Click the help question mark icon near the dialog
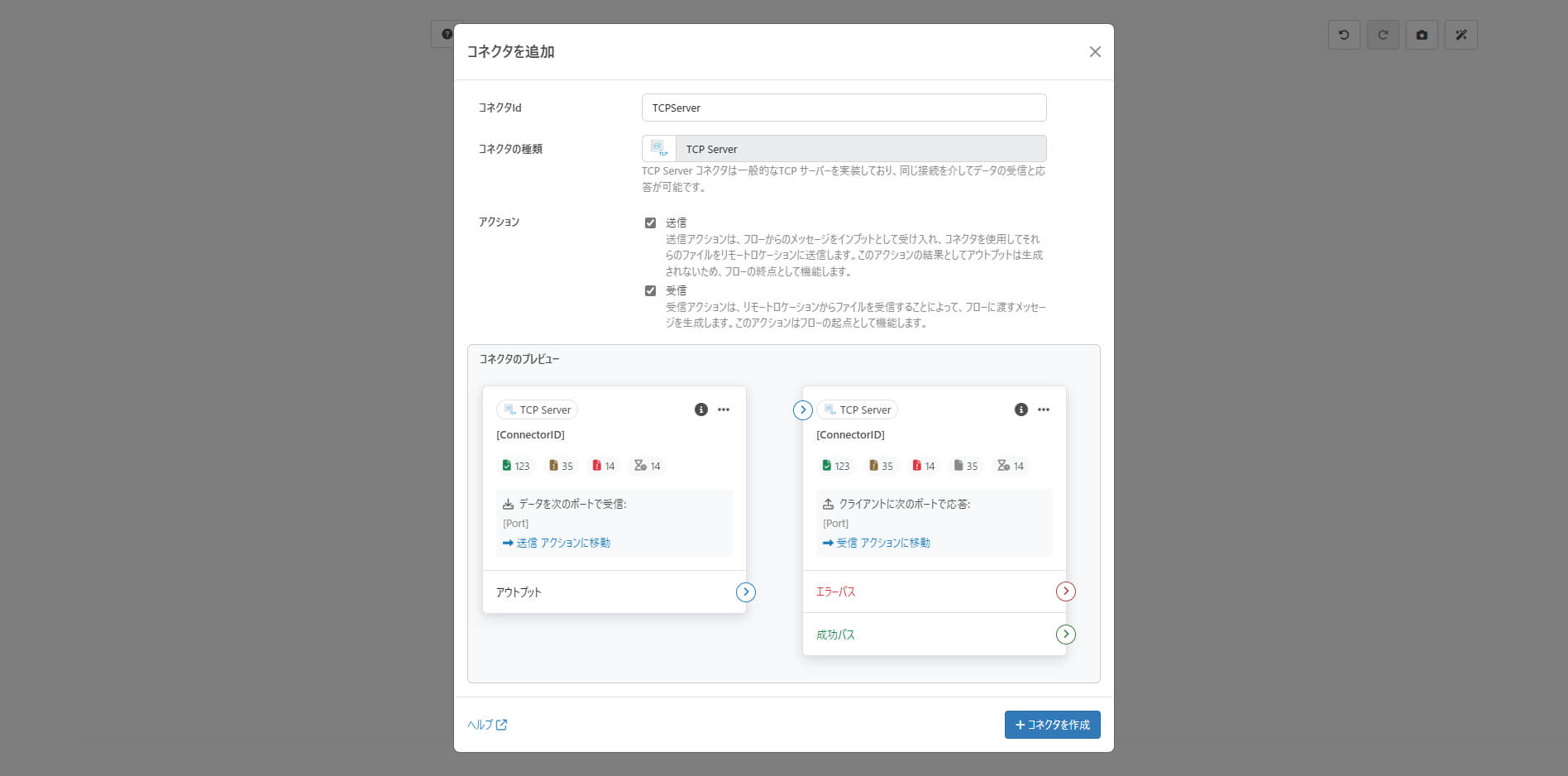Image resolution: width=1568 pixels, height=776 pixels. click(x=447, y=34)
